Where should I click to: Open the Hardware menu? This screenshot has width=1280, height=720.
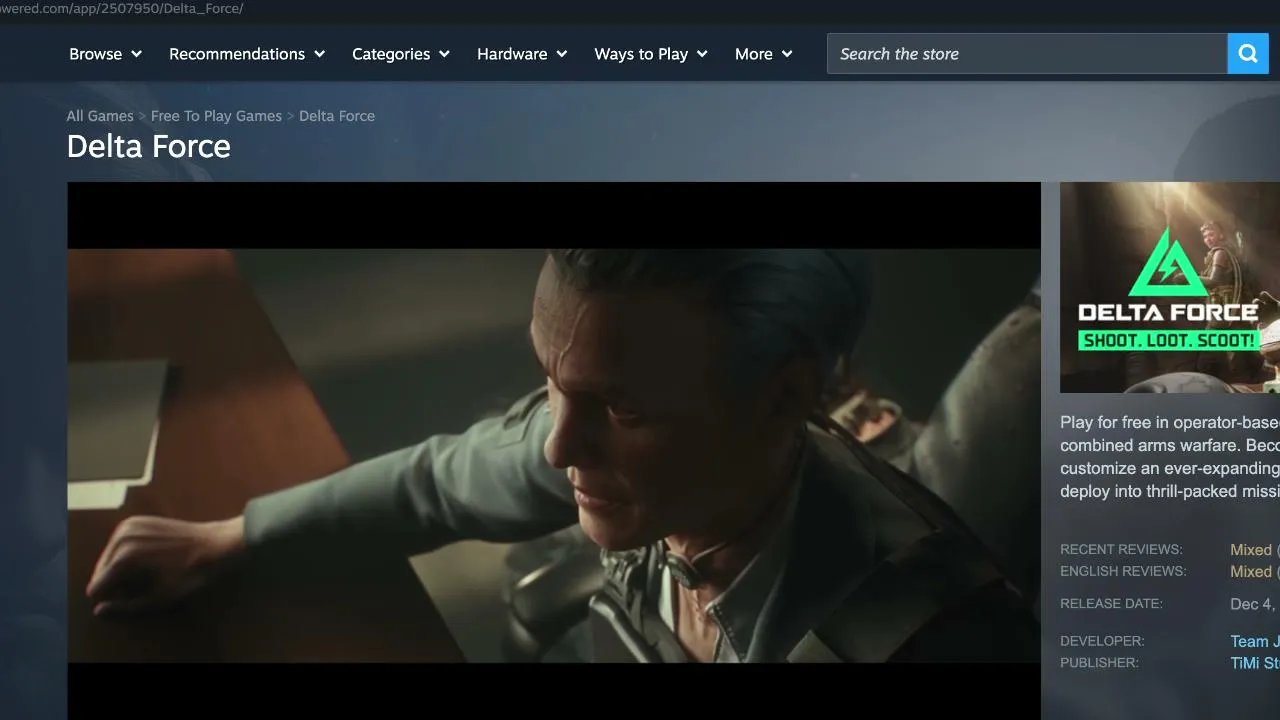(x=522, y=54)
